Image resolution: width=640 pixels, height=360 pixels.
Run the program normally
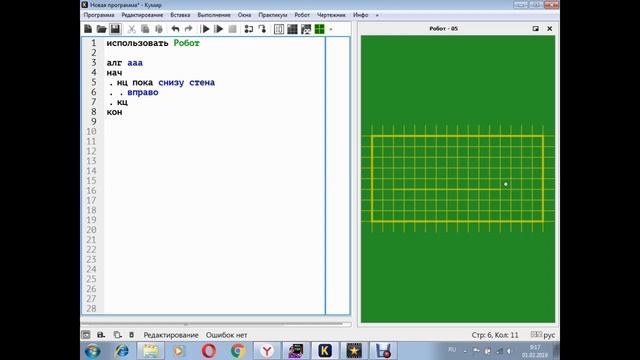[x=205, y=29]
